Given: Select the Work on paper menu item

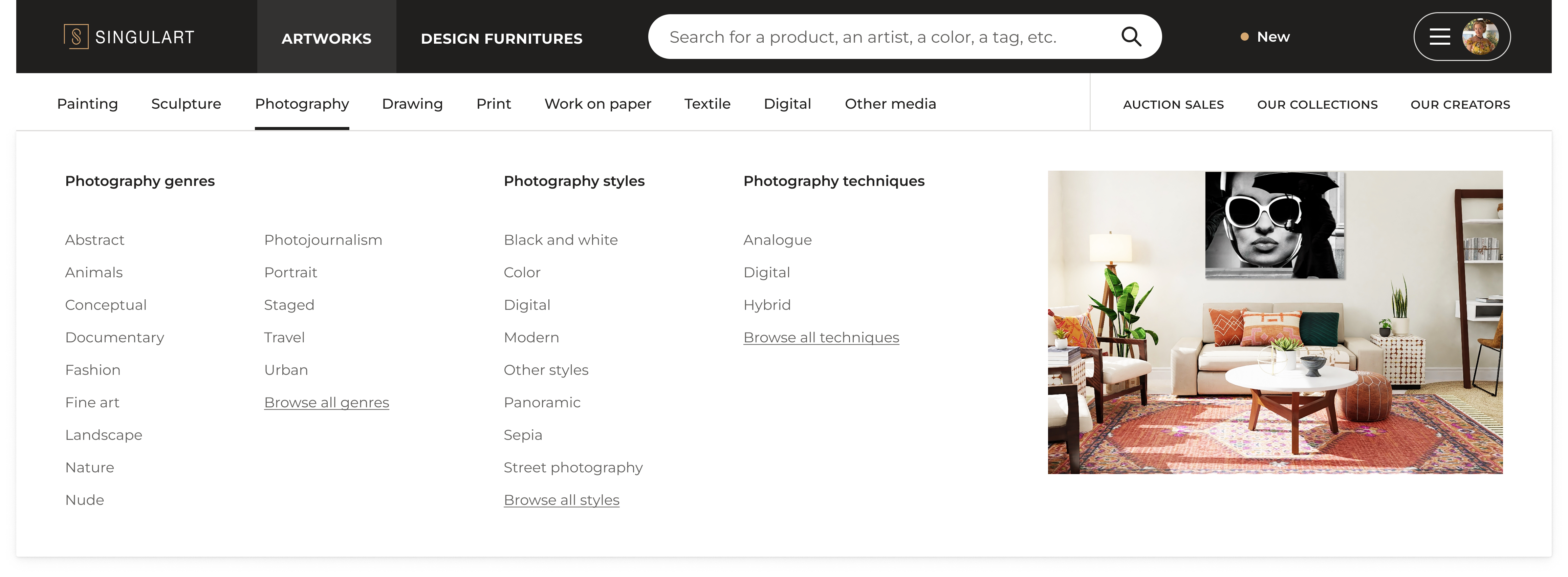Looking at the screenshot, I should click(598, 104).
